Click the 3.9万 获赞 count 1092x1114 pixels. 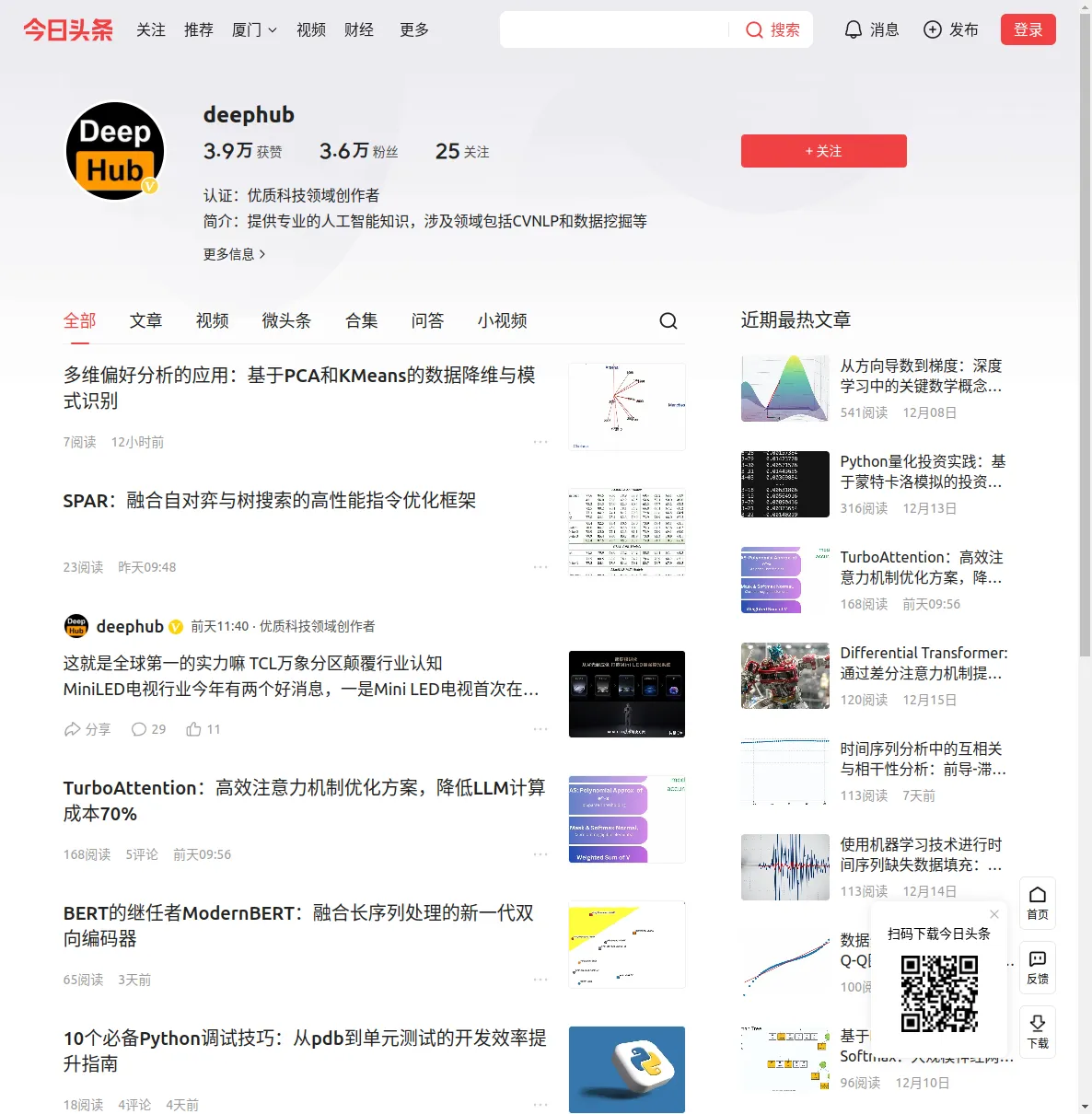pos(243,151)
